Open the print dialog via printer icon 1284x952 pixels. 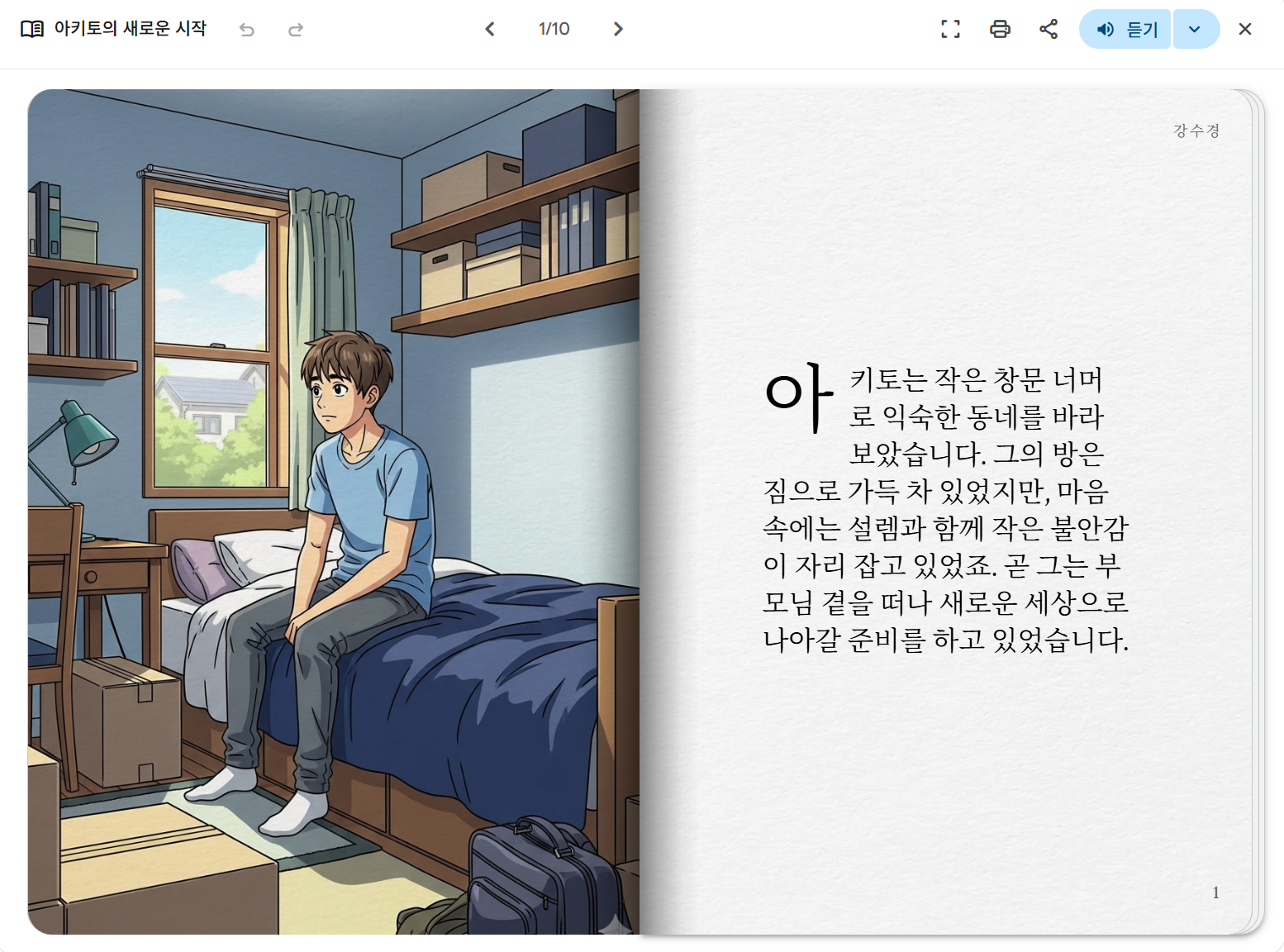pos(1000,28)
